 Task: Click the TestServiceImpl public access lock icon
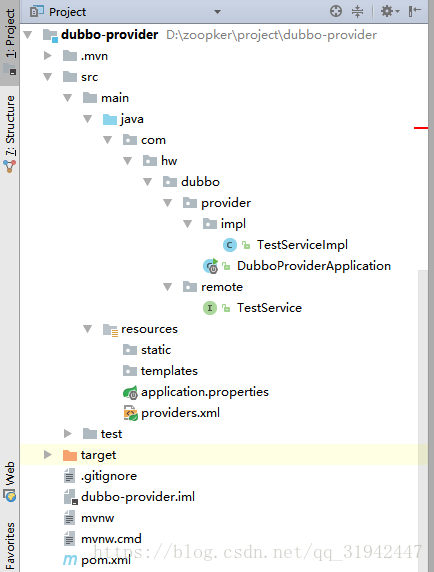pyautogui.click(x=246, y=245)
